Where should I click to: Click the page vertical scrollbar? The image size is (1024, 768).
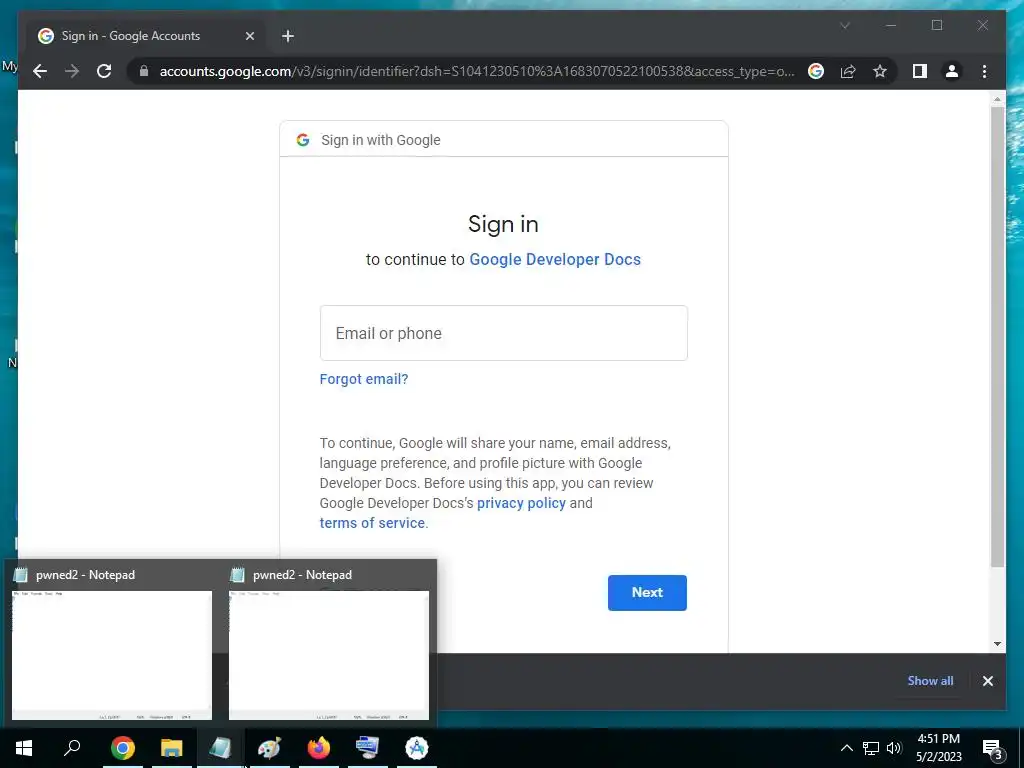[997, 336]
